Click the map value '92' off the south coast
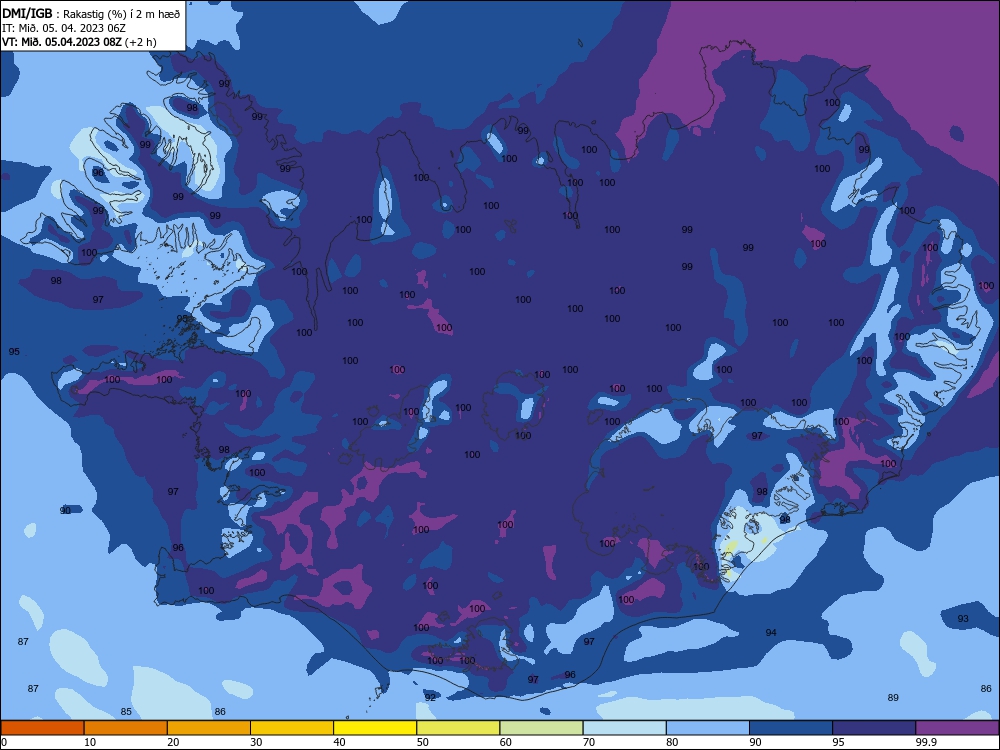 tap(430, 697)
